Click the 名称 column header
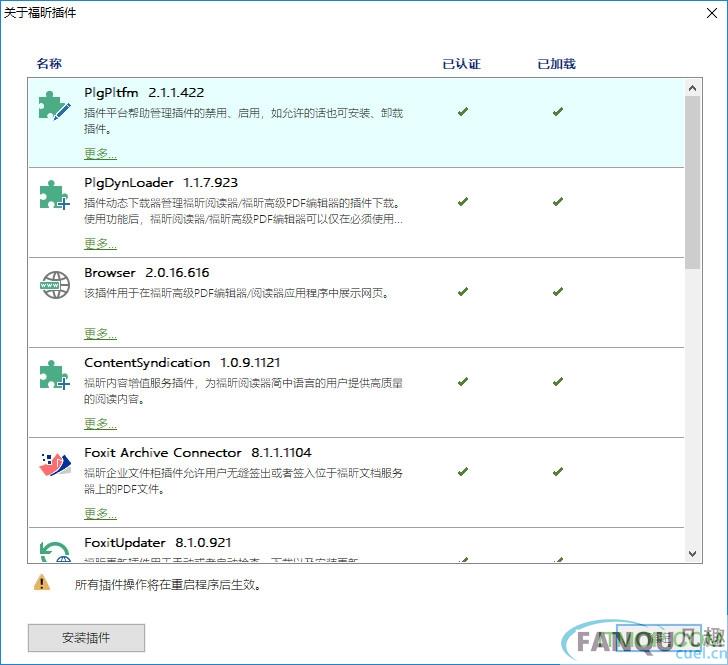 [49, 64]
